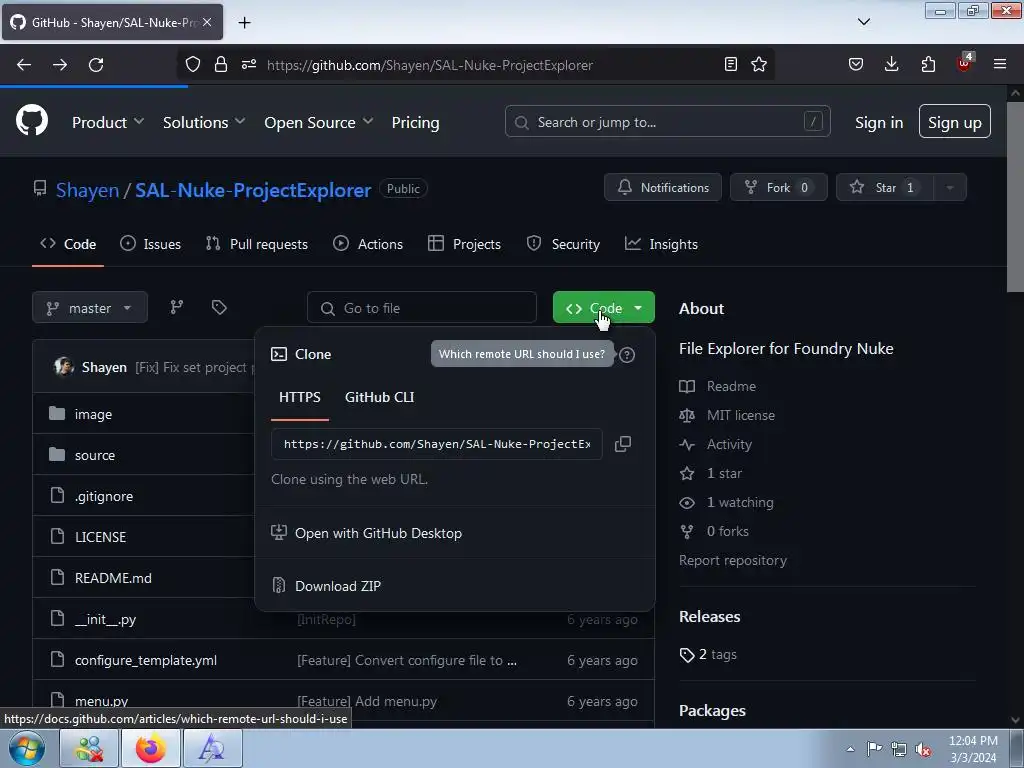
Task: View repository branches icon
Action: pyautogui.click(x=176, y=308)
